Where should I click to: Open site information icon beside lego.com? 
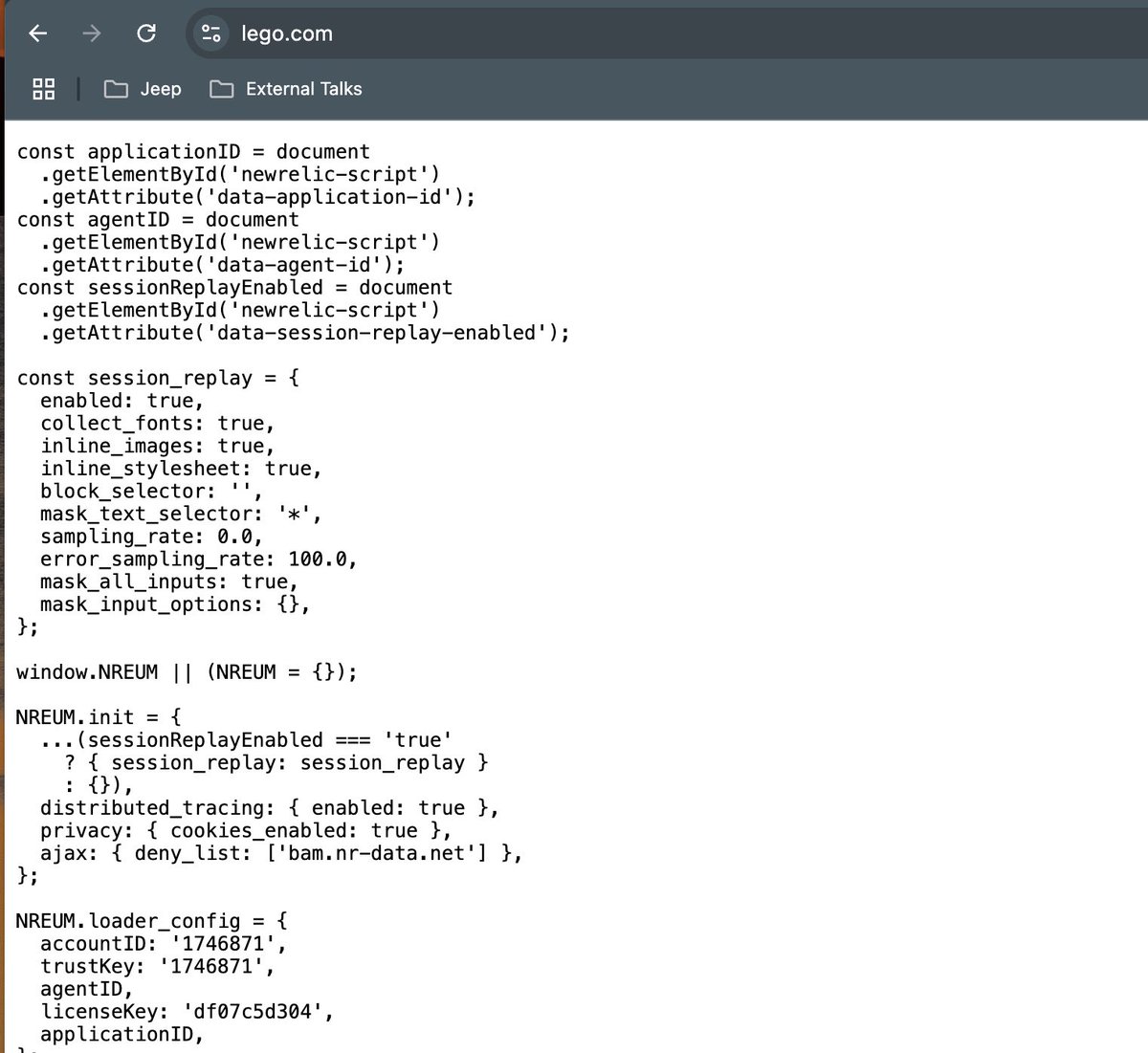pyautogui.click(x=211, y=33)
